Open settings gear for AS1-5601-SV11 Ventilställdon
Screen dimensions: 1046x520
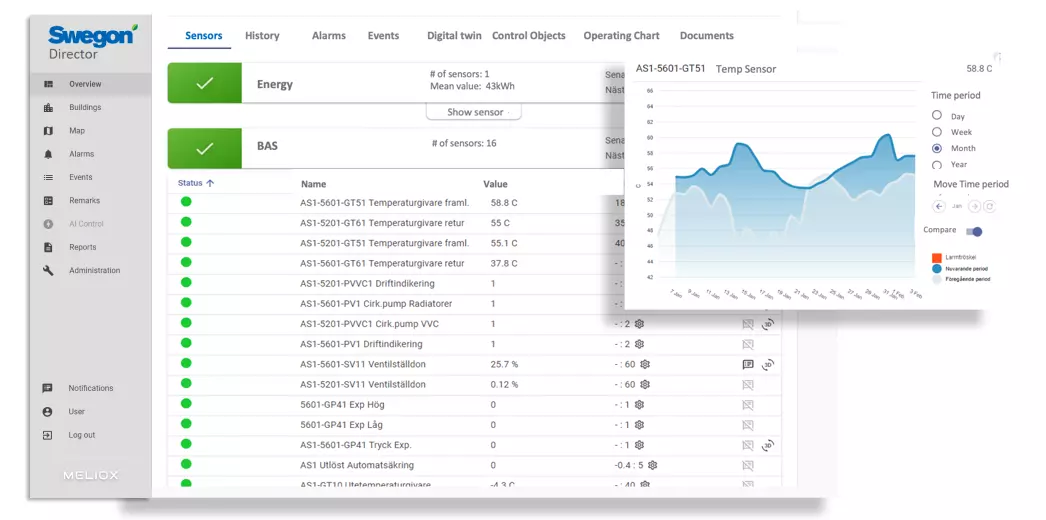tap(645, 364)
